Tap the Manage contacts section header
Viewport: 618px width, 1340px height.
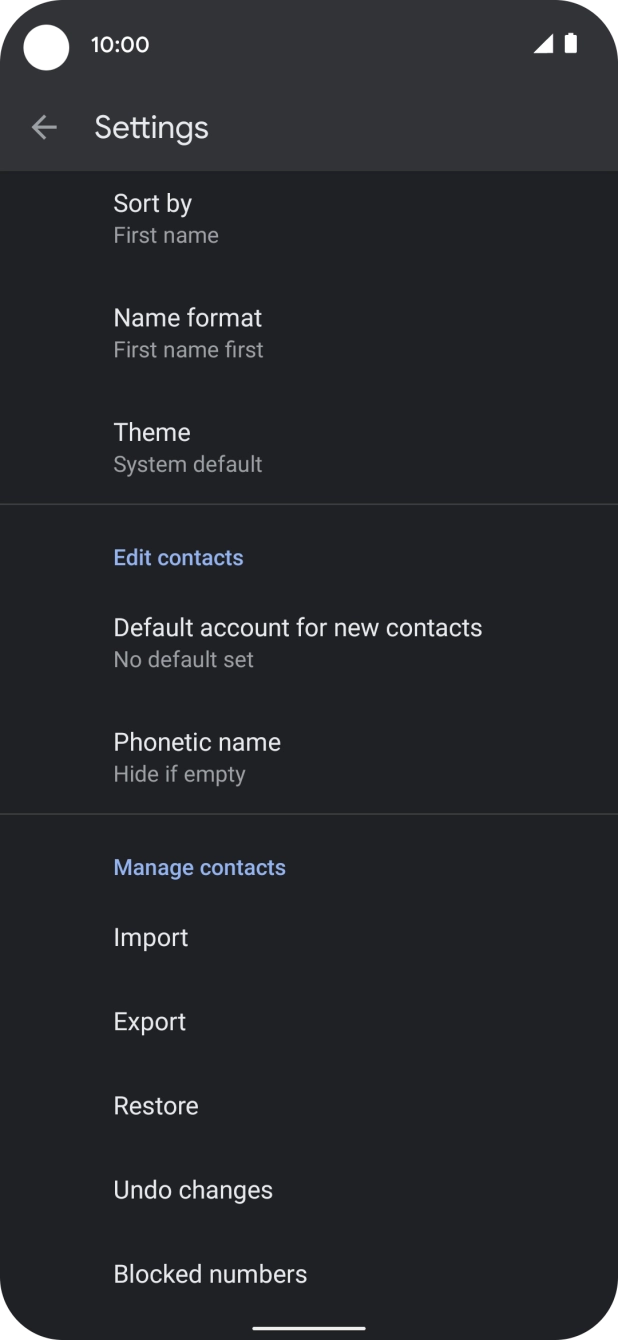click(199, 867)
